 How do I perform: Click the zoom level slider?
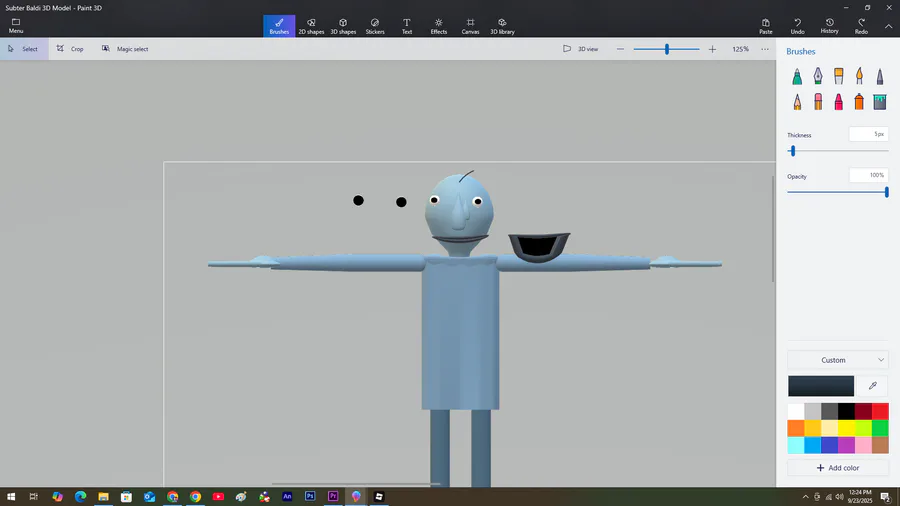tap(666, 49)
